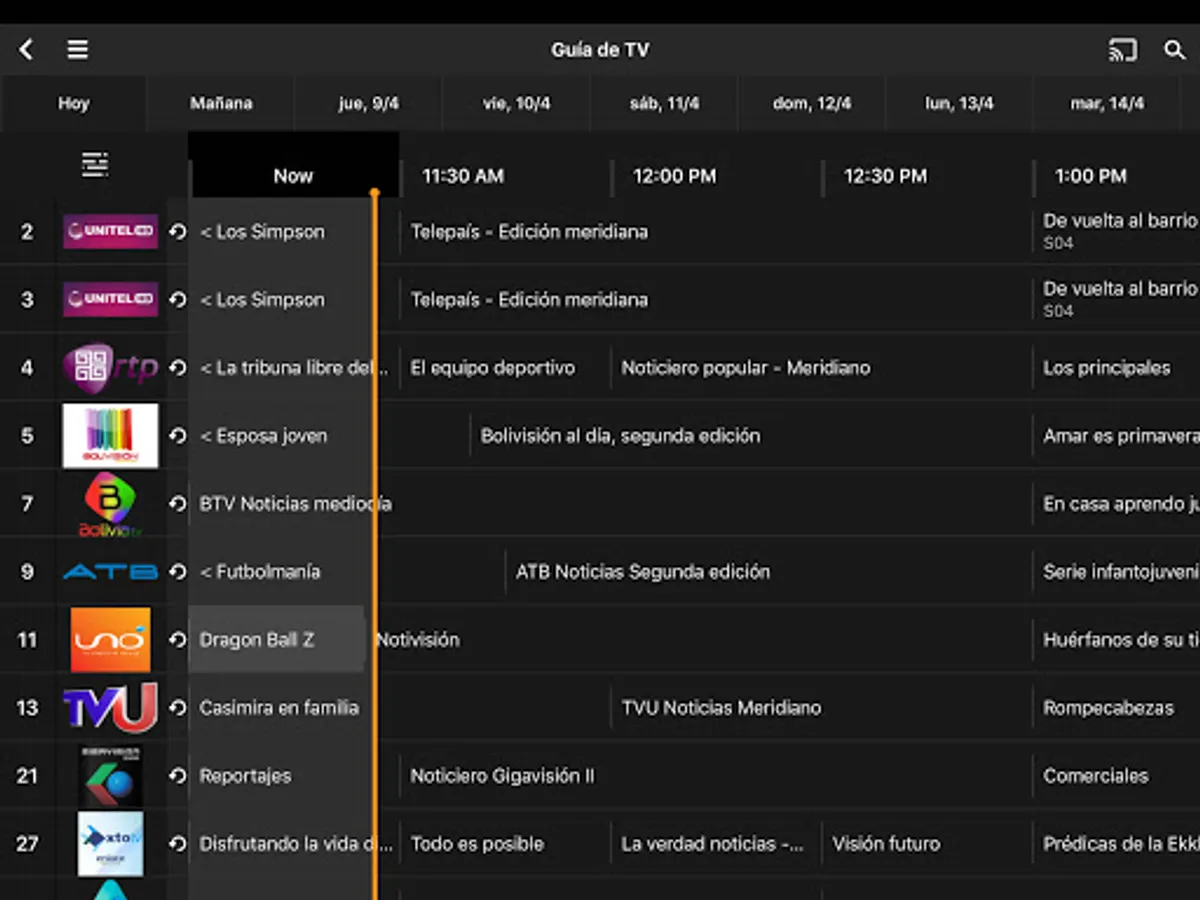The image size is (1200, 900).
Task: Tap catch-up icon for channel 4
Action: (x=178, y=368)
